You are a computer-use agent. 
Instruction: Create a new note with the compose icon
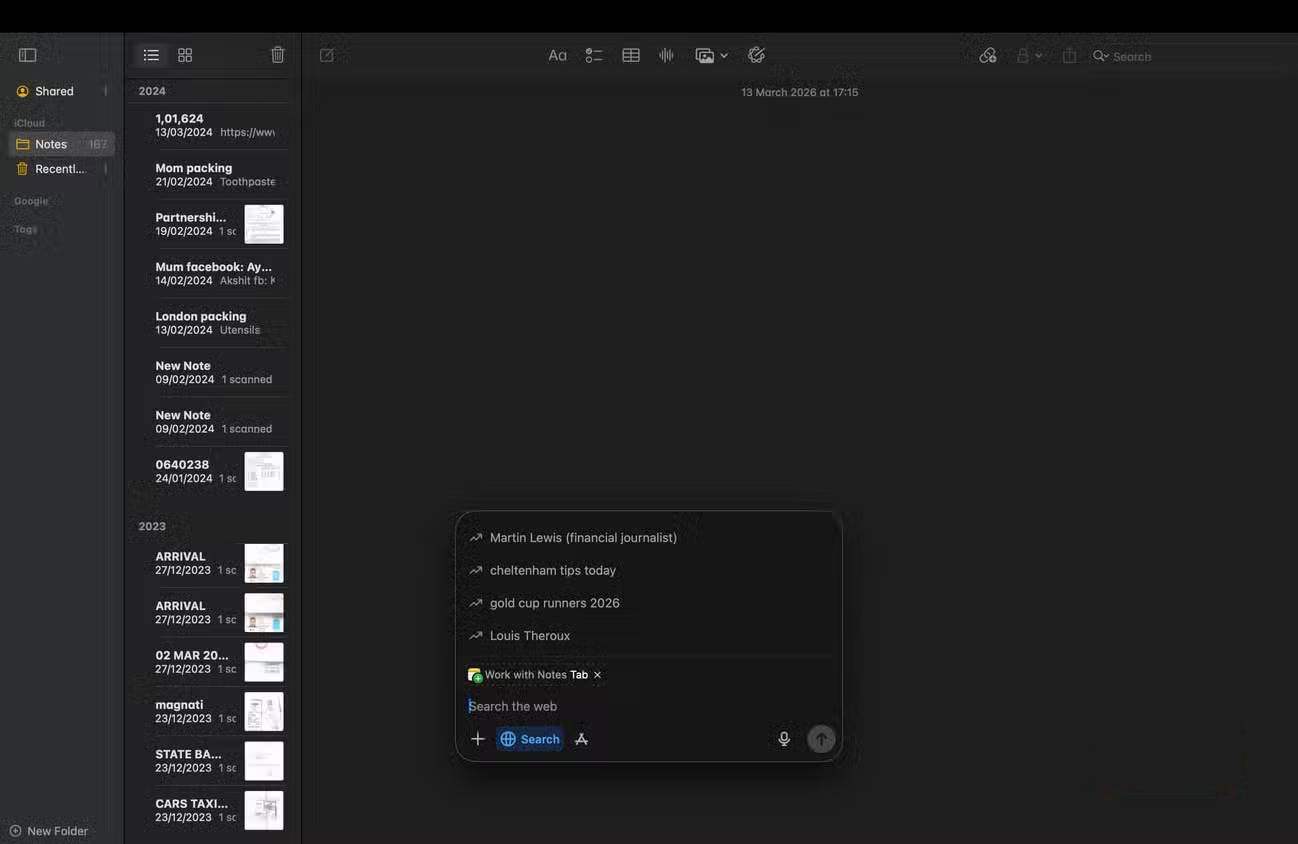(326, 55)
